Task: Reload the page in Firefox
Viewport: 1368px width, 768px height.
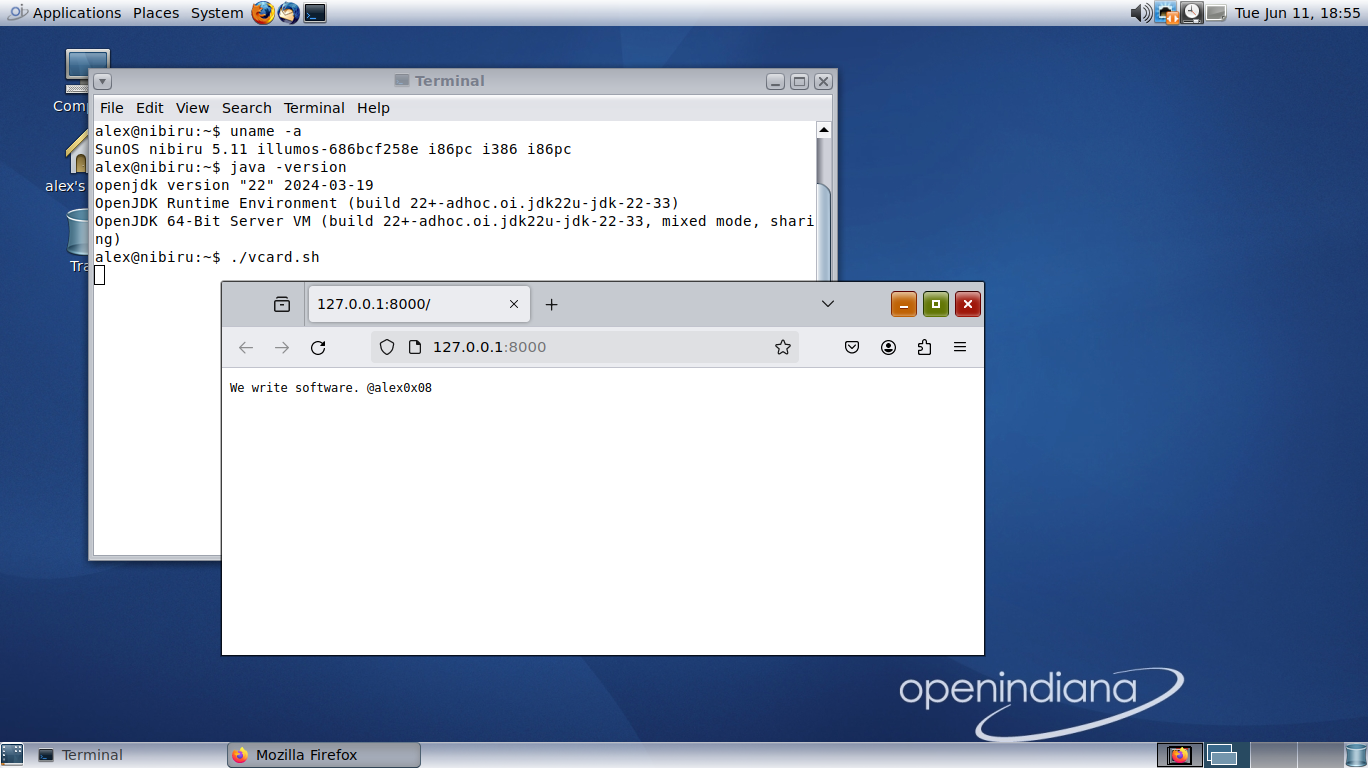Action: tap(318, 347)
